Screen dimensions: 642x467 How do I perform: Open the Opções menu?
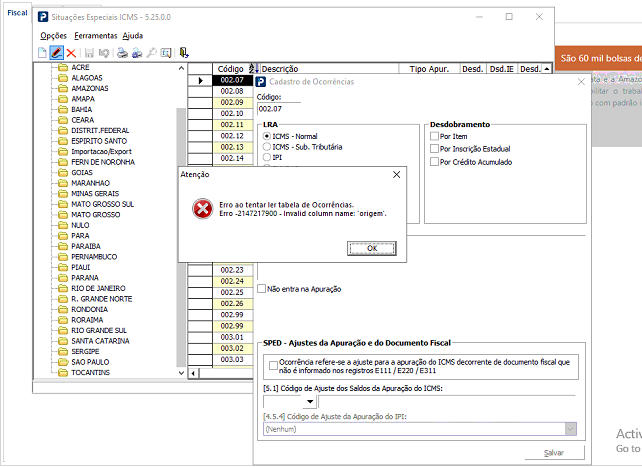(x=53, y=35)
